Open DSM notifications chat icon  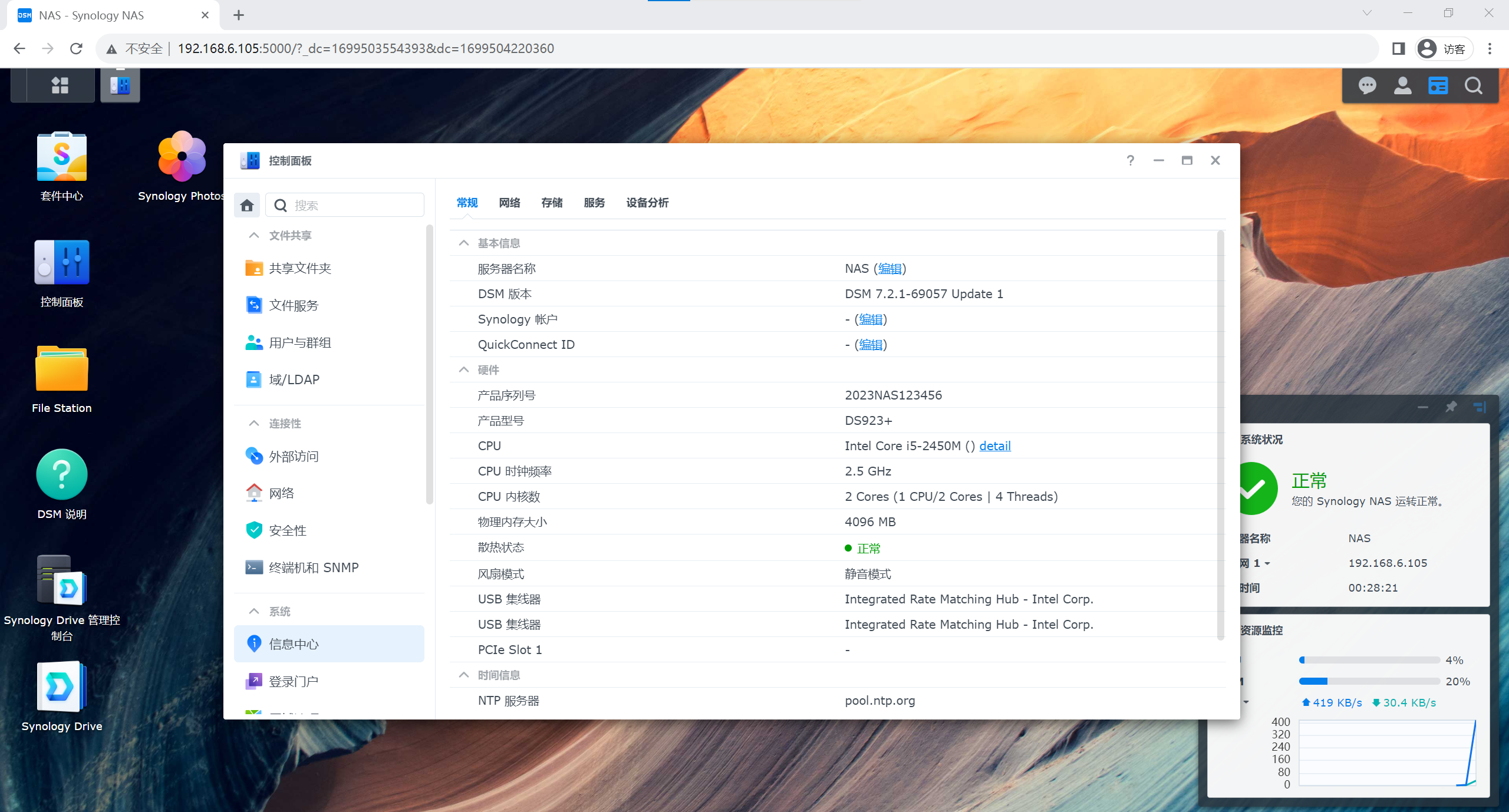pyautogui.click(x=1368, y=86)
